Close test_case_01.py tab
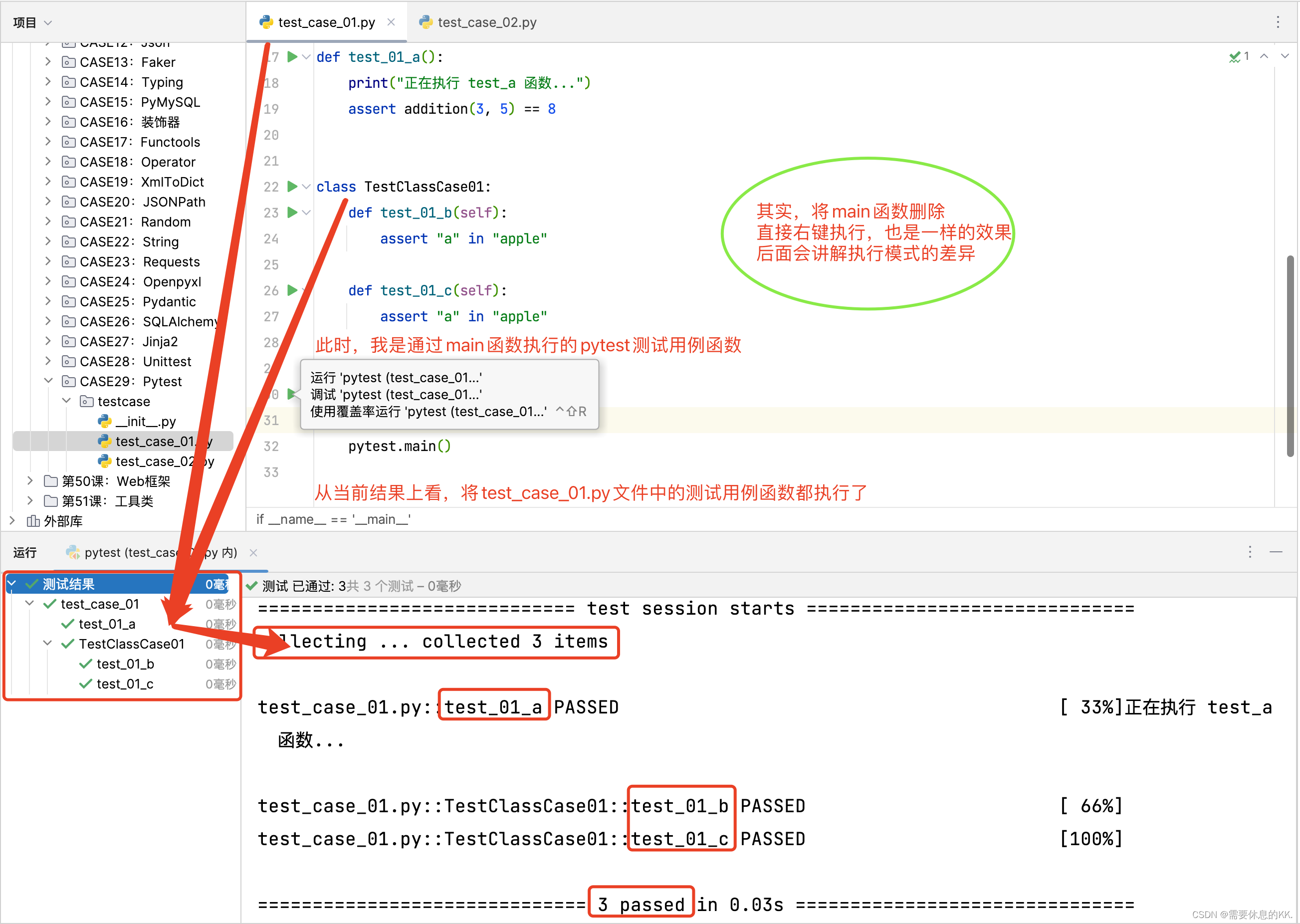This screenshot has width=1300, height=924. [x=392, y=22]
